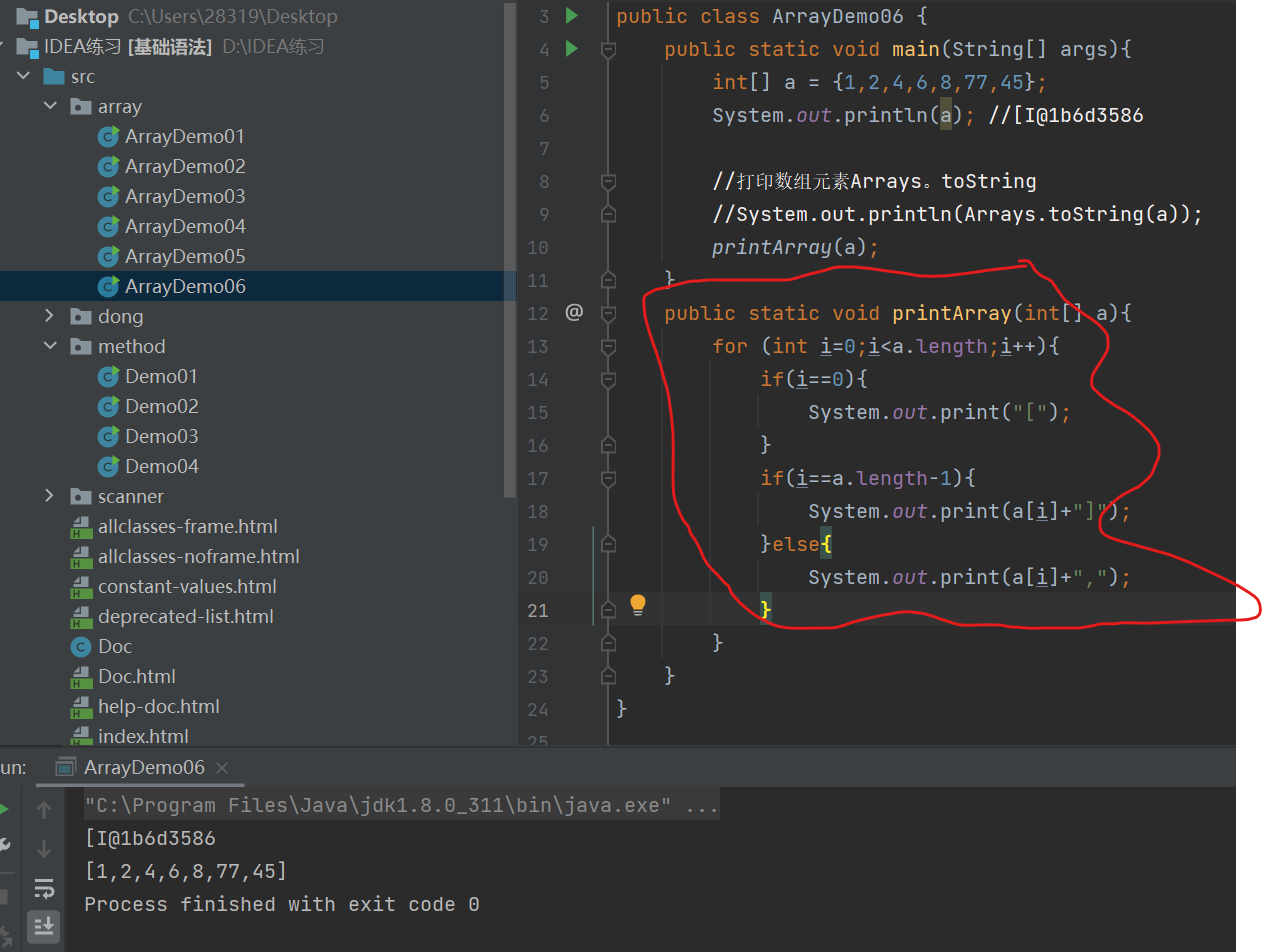
Task: Click line number 7 in the gutter
Action: [543, 148]
